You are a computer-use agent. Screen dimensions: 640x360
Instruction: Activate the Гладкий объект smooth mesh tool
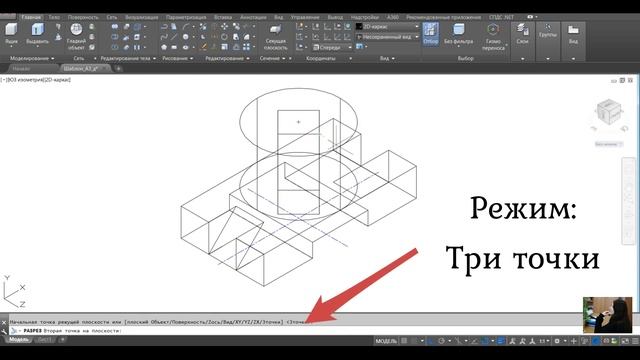(x=76, y=37)
